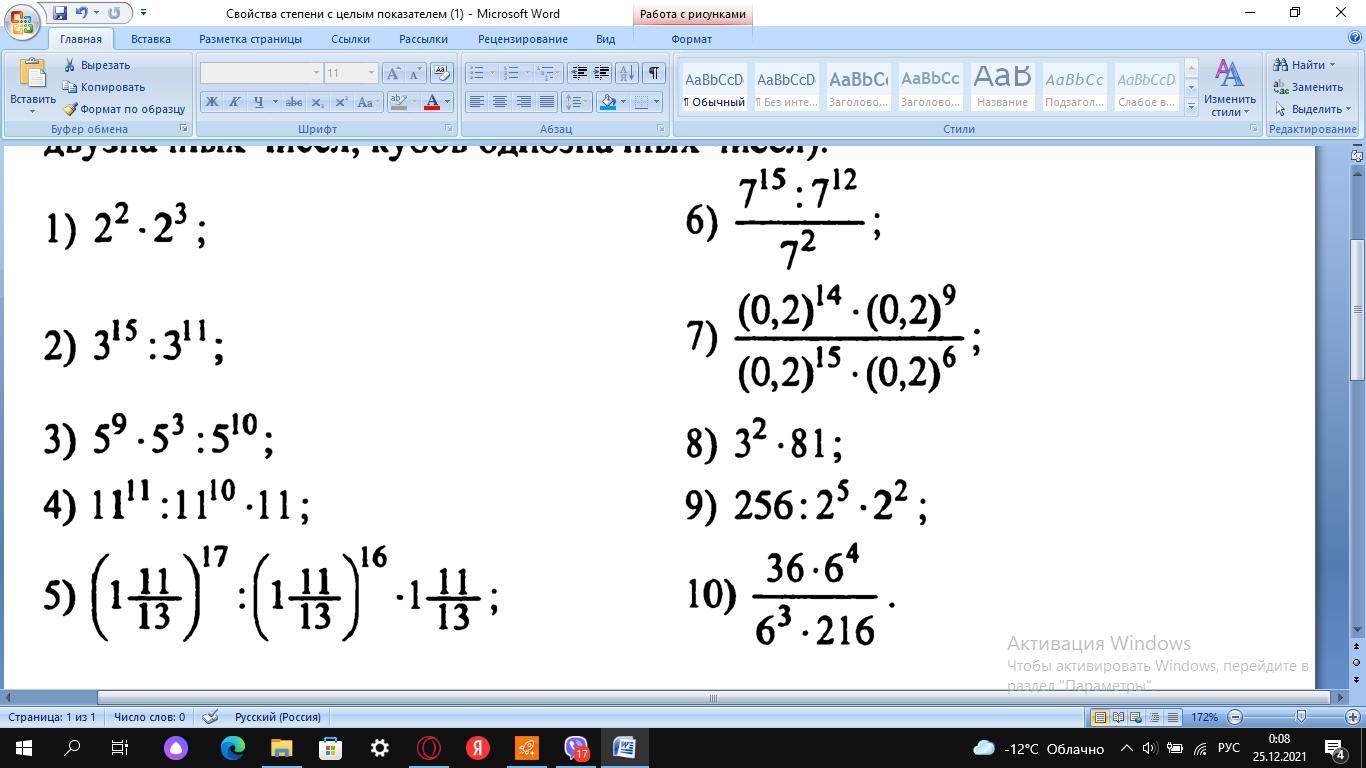Click the Opera browser icon in taskbar
Image resolution: width=1366 pixels, height=768 pixels.
pos(429,748)
